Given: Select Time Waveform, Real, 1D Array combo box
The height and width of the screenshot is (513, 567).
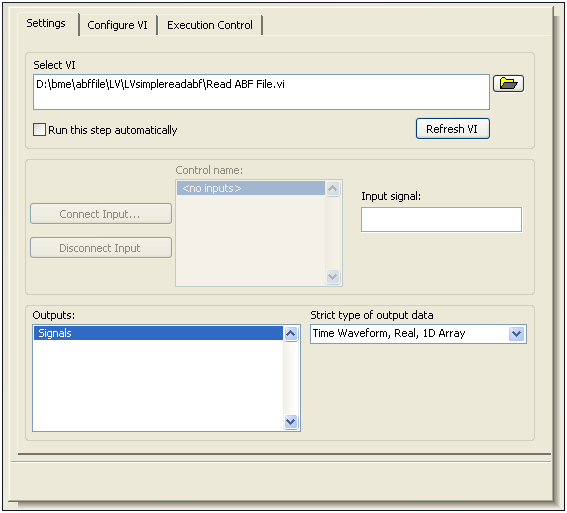Looking at the screenshot, I should click(418, 334).
